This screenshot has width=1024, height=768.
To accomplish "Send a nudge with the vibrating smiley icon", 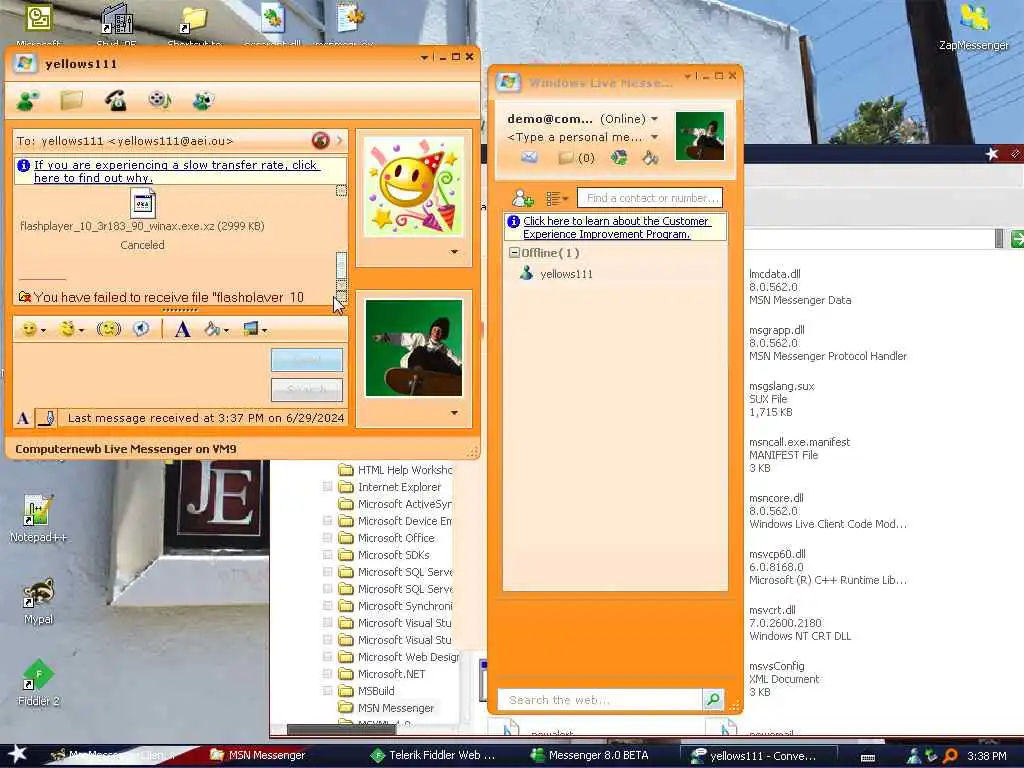I will point(108,329).
